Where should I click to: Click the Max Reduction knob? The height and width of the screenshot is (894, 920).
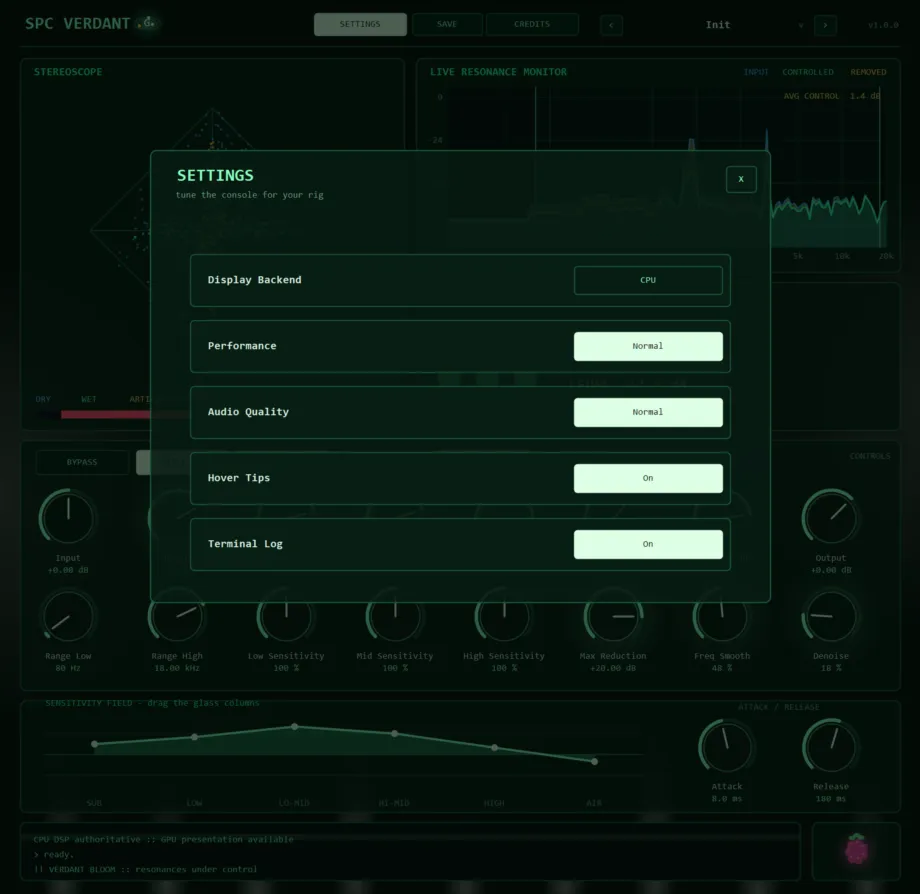pos(613,616)
